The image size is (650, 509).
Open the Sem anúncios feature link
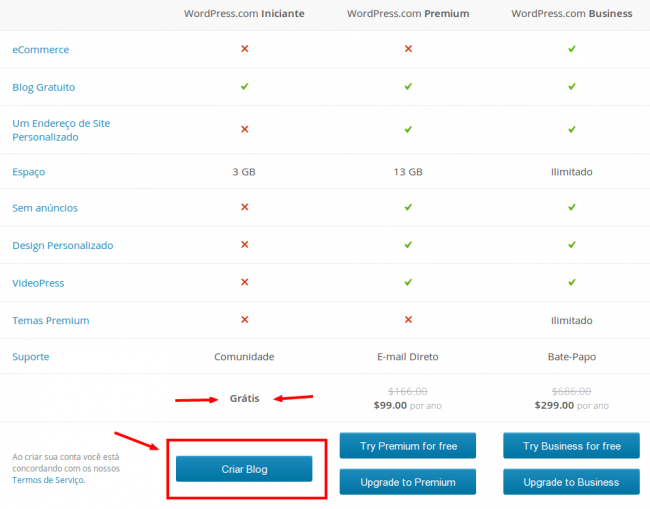45,208
